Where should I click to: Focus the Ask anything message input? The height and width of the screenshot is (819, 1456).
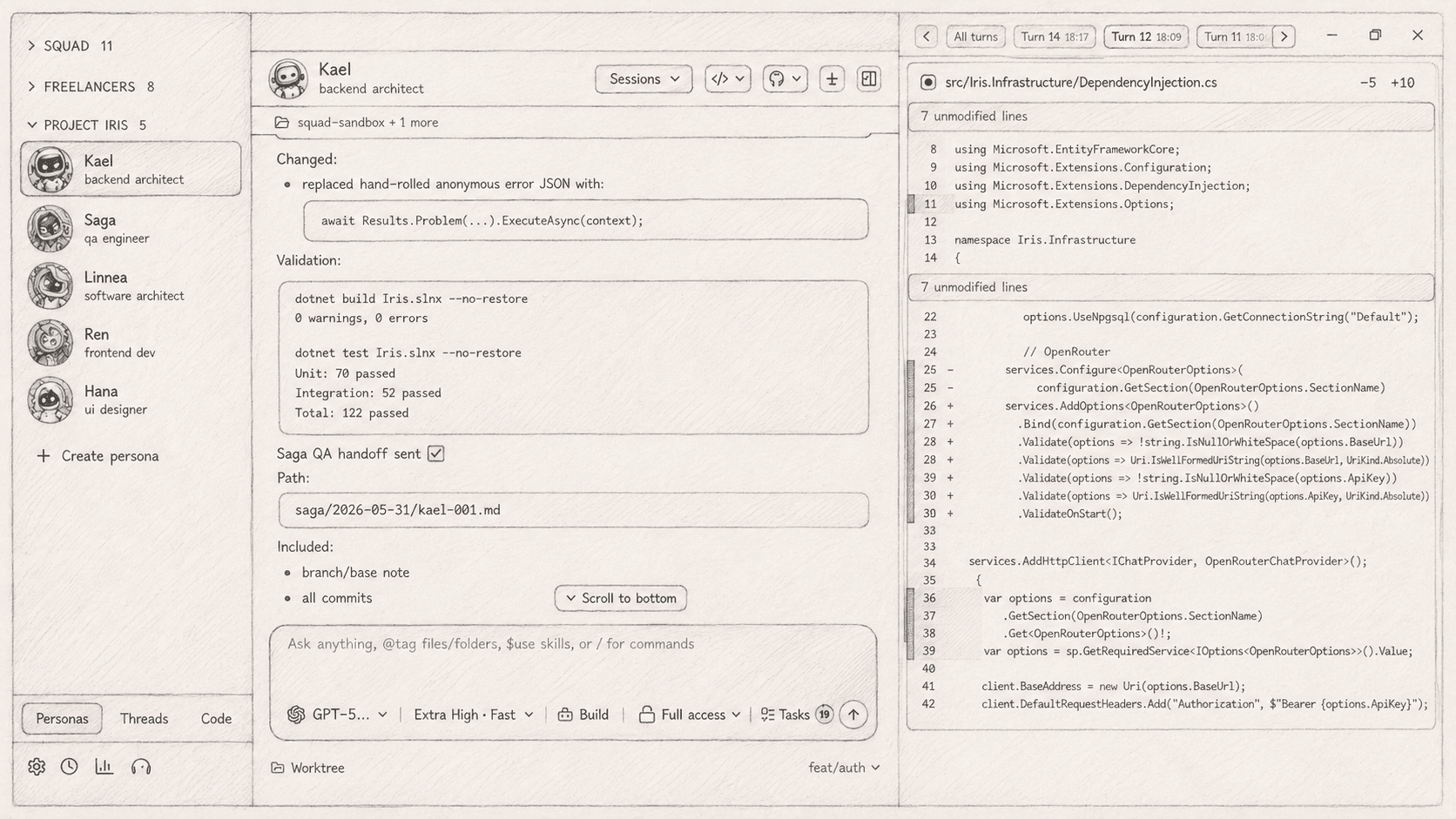[573, 644]
